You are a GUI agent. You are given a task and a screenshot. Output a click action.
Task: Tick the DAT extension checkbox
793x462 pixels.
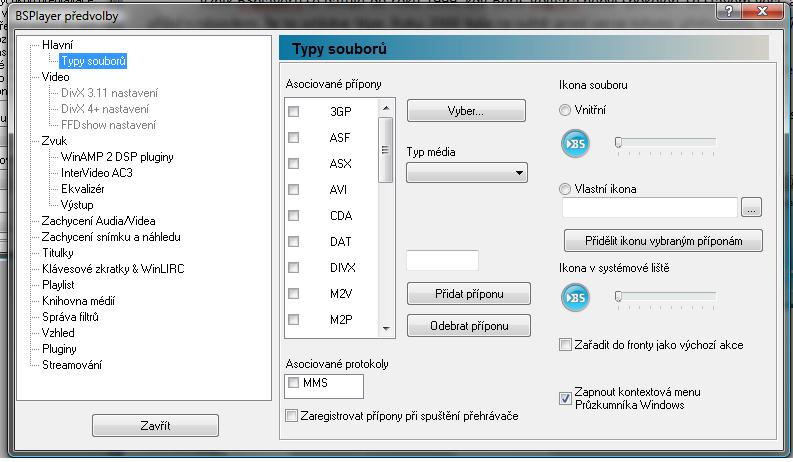coord(293,242)
